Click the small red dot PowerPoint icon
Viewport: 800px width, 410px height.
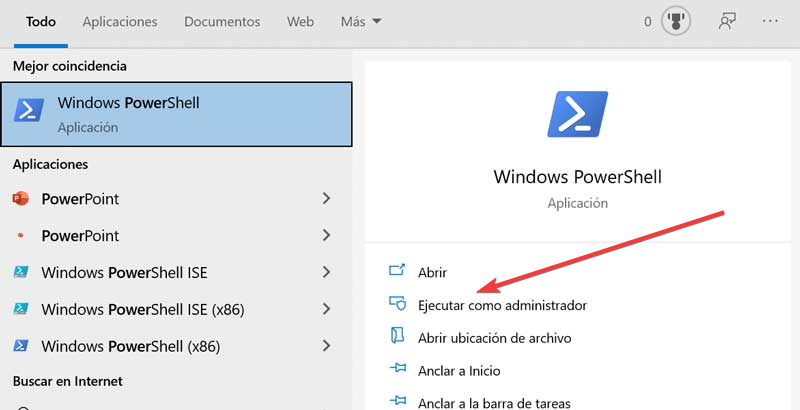click(x=20, y=236)
